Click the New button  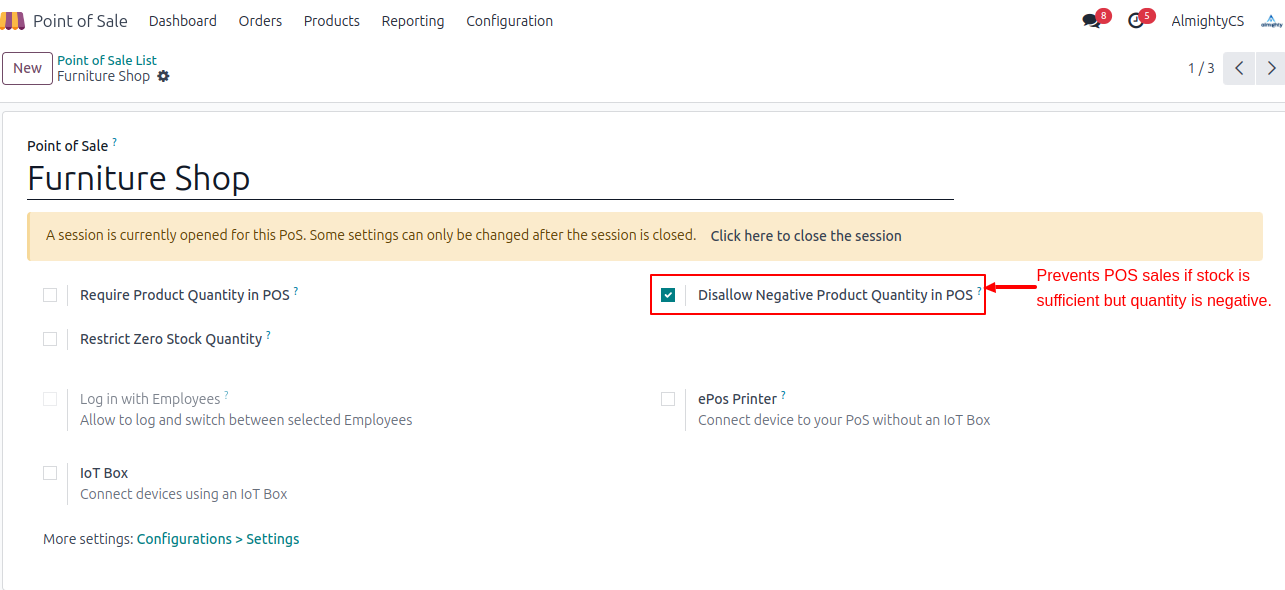pyautogui.click(x=27, y=68)
